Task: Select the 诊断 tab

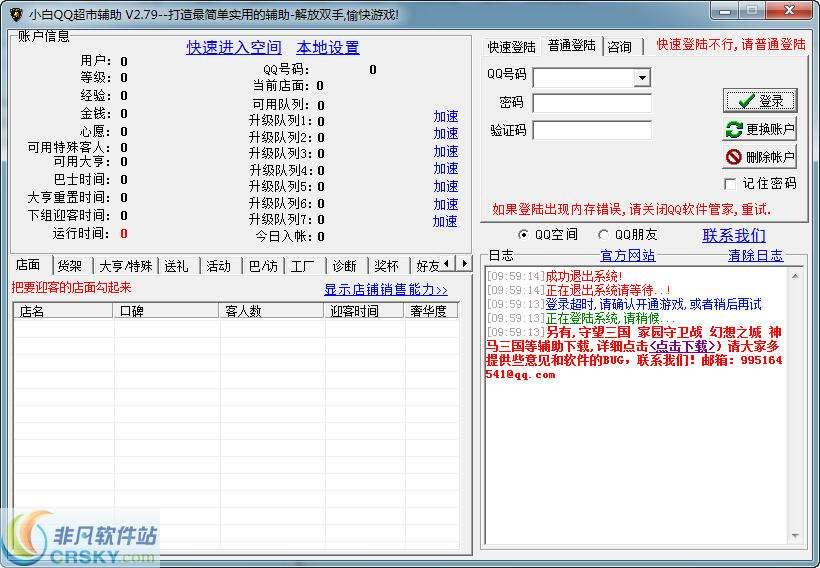Action: (x=345, y=266)
